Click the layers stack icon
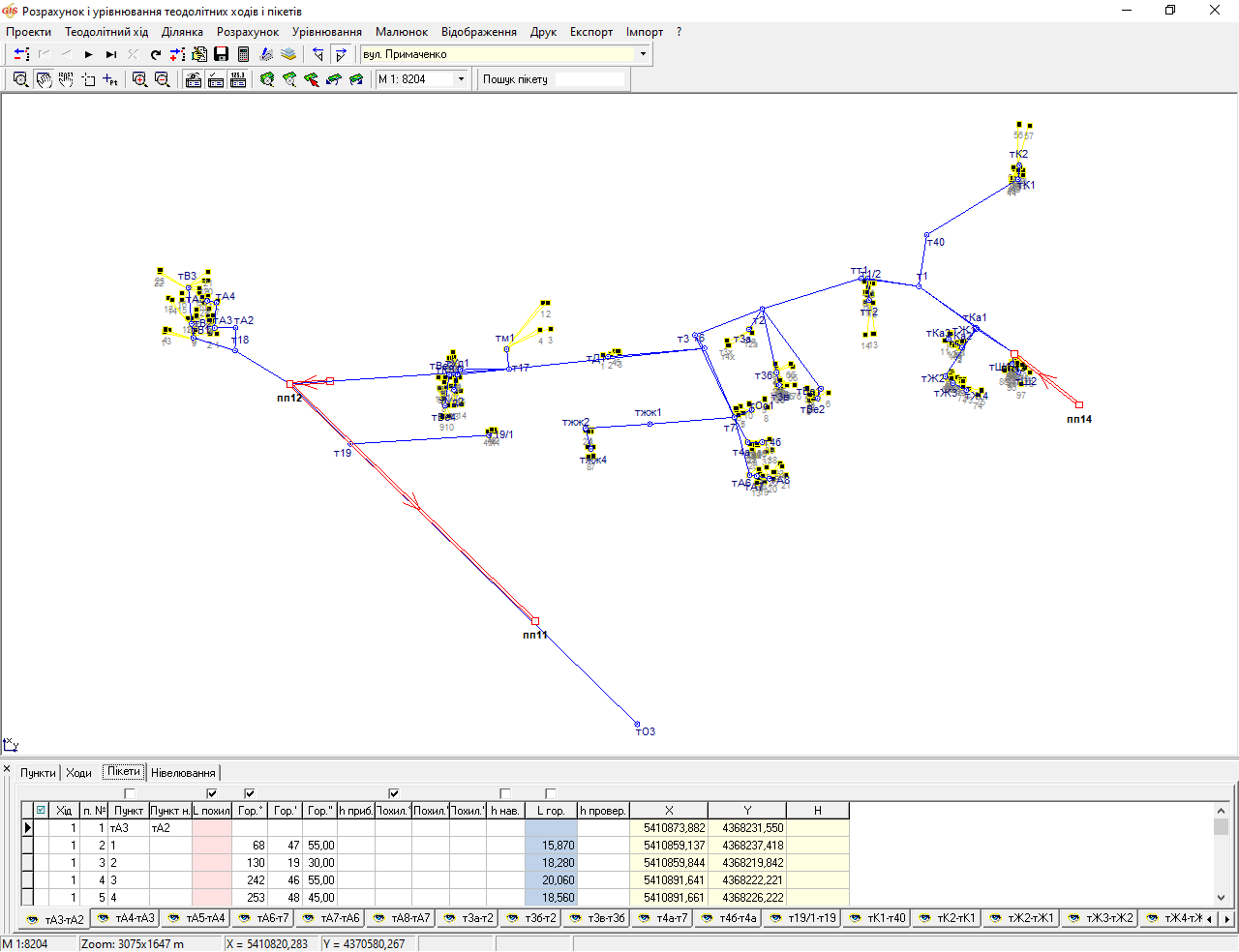This screenshot has width=1239, height=952. click(x=288, y=54)
